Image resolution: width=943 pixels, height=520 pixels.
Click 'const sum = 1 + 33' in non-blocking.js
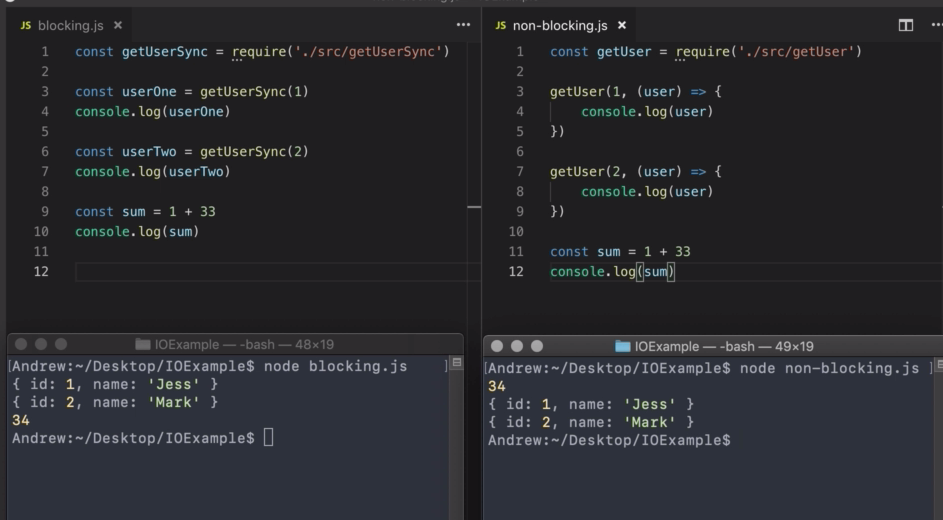tap(620, 252)
